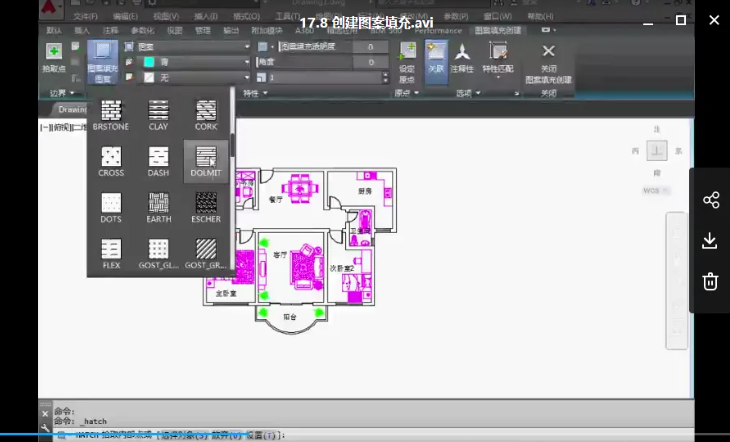Click the video progress bar at bottom
Viewport: 730px width, 442px height.
click(x=365, y=434)
